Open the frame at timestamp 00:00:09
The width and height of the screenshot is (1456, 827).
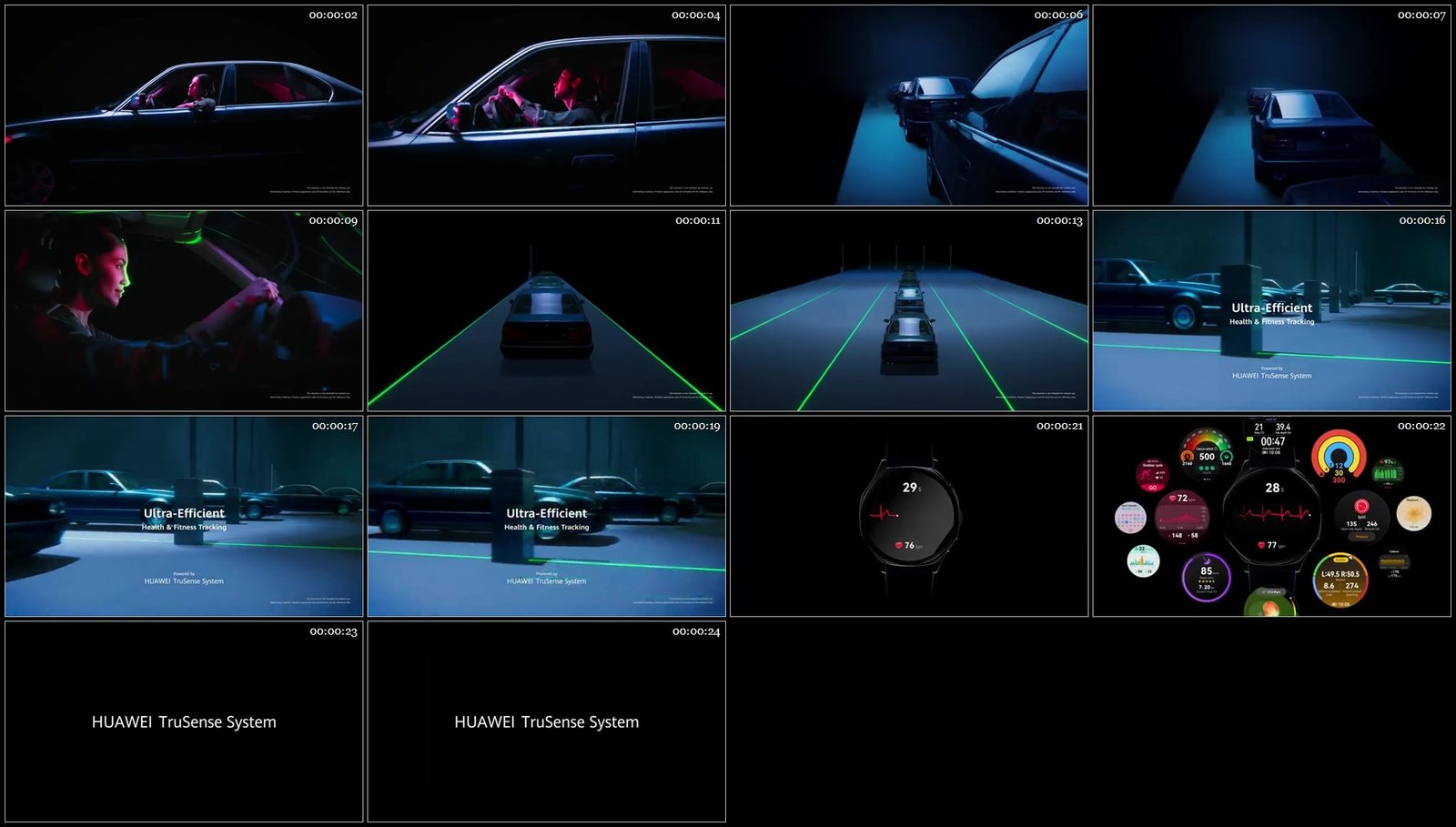point(184,311)
